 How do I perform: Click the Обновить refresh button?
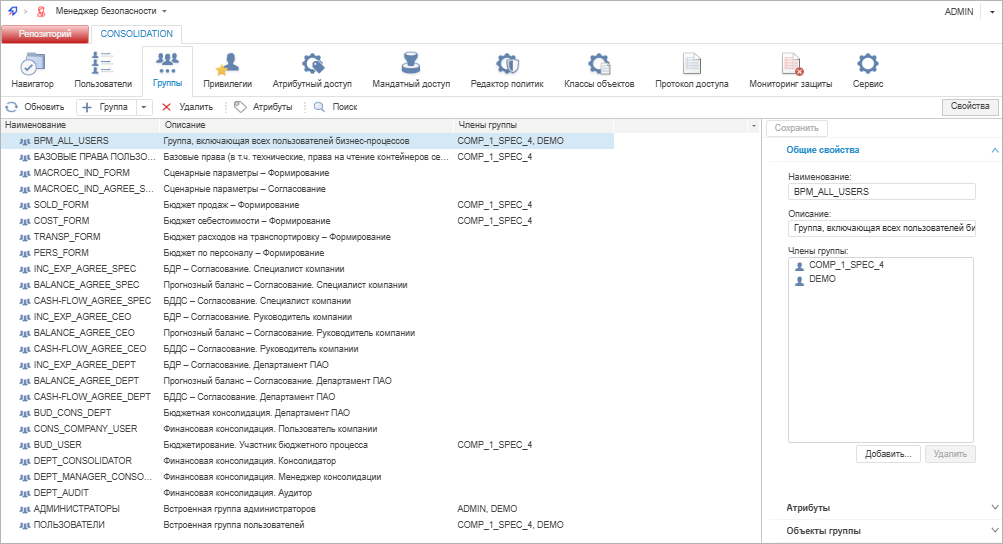pos(35,107)
